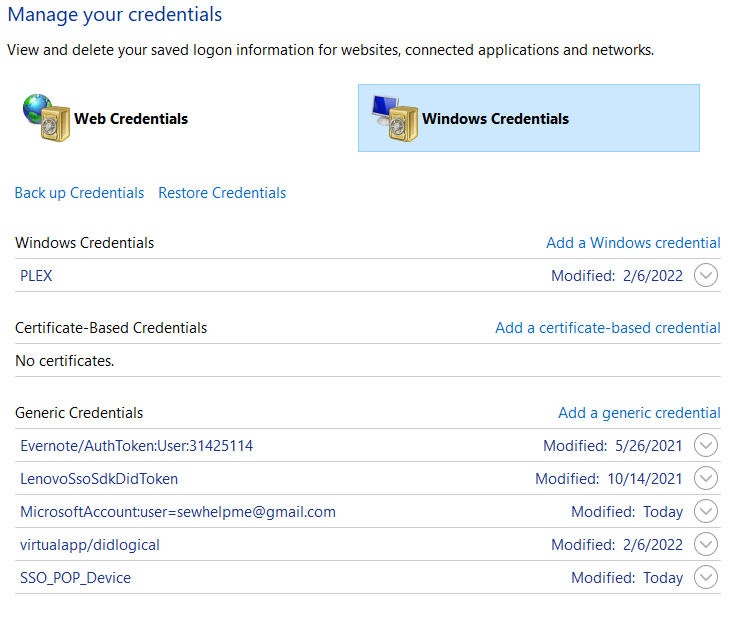Select the Windows Credentials tab

(x=495, y=118)
